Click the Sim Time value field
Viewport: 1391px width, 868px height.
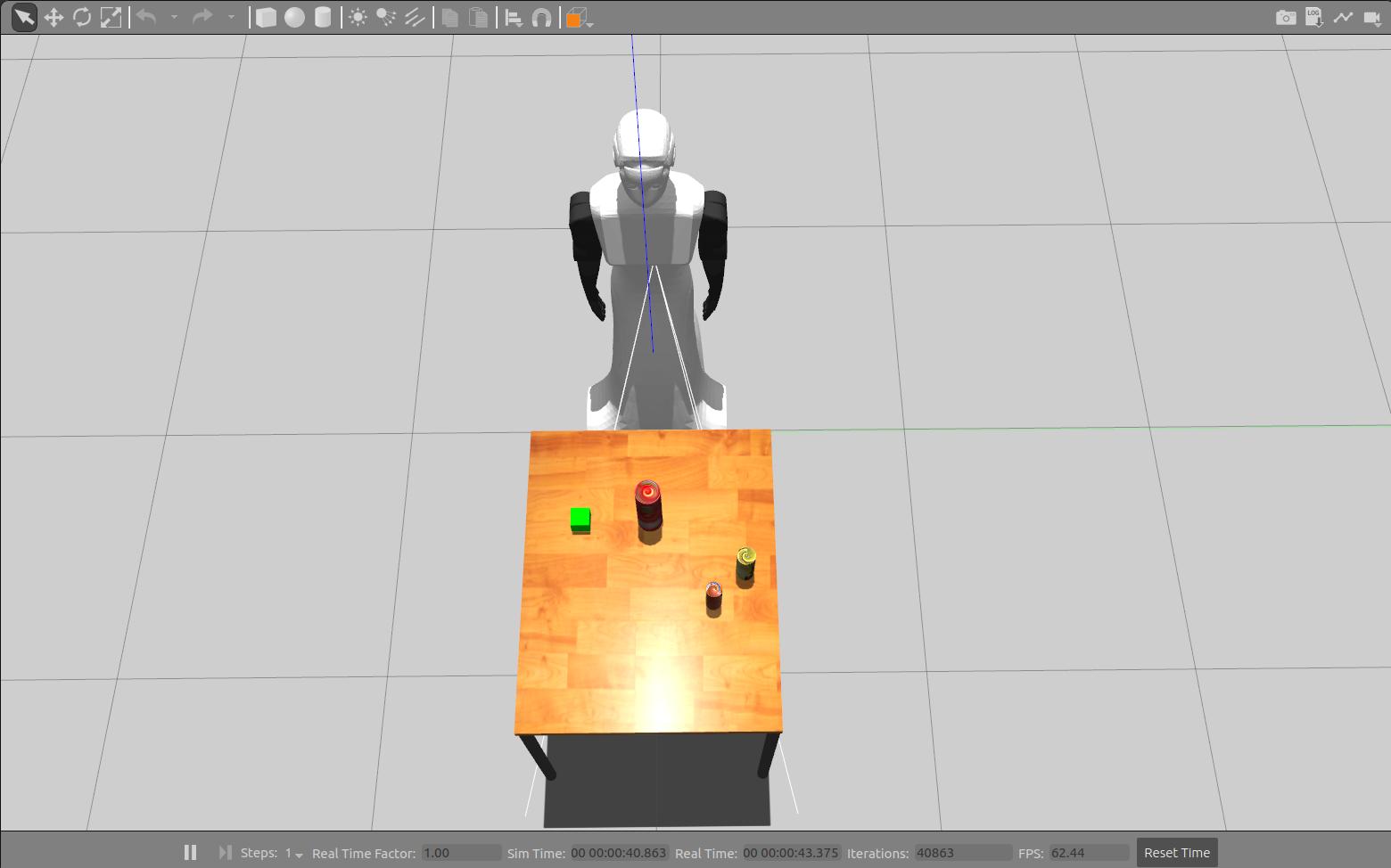(x=619, y=853)
